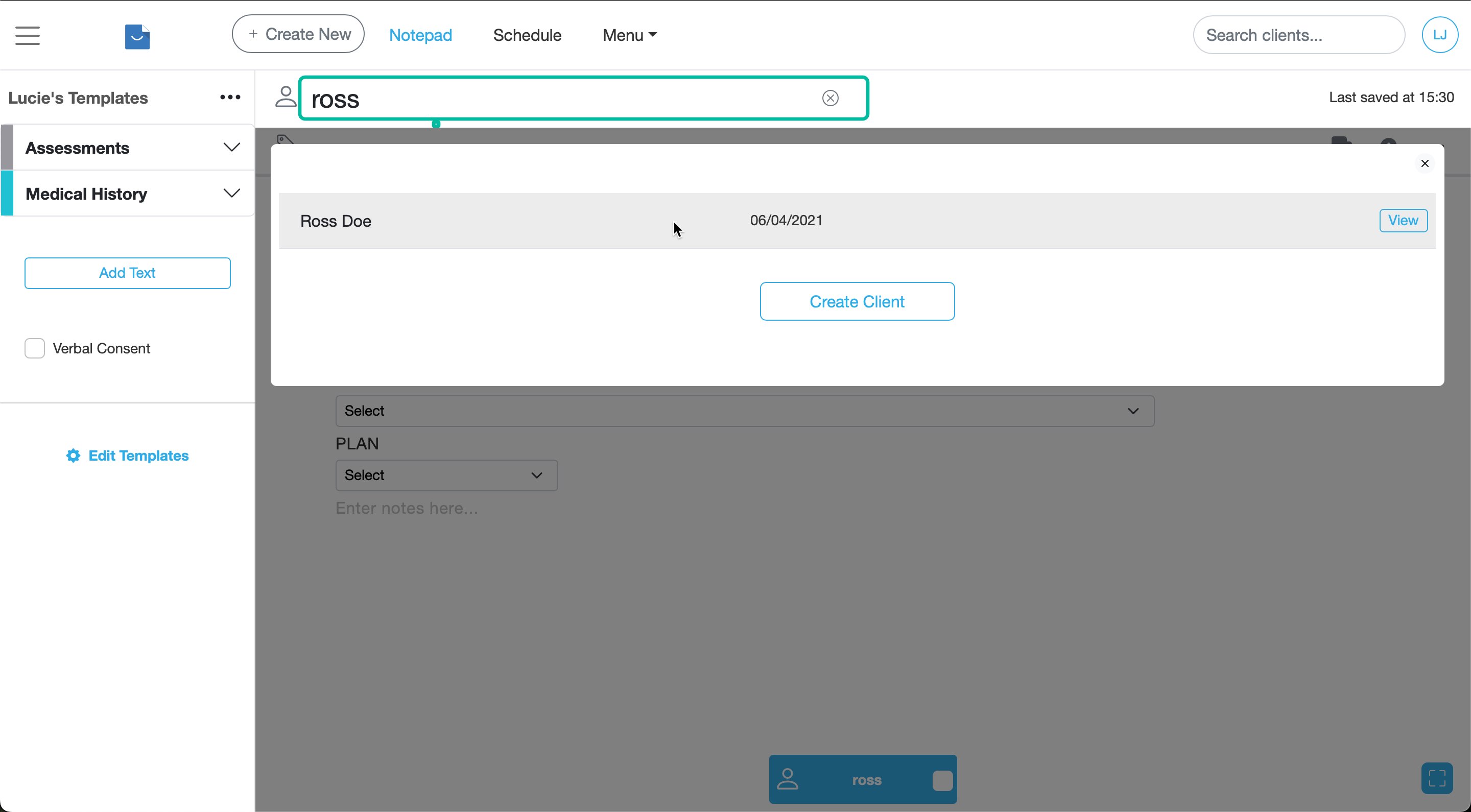Open the PLAN Select dropdown
This screenshot has height=812, width=1471.
point(446,475)
